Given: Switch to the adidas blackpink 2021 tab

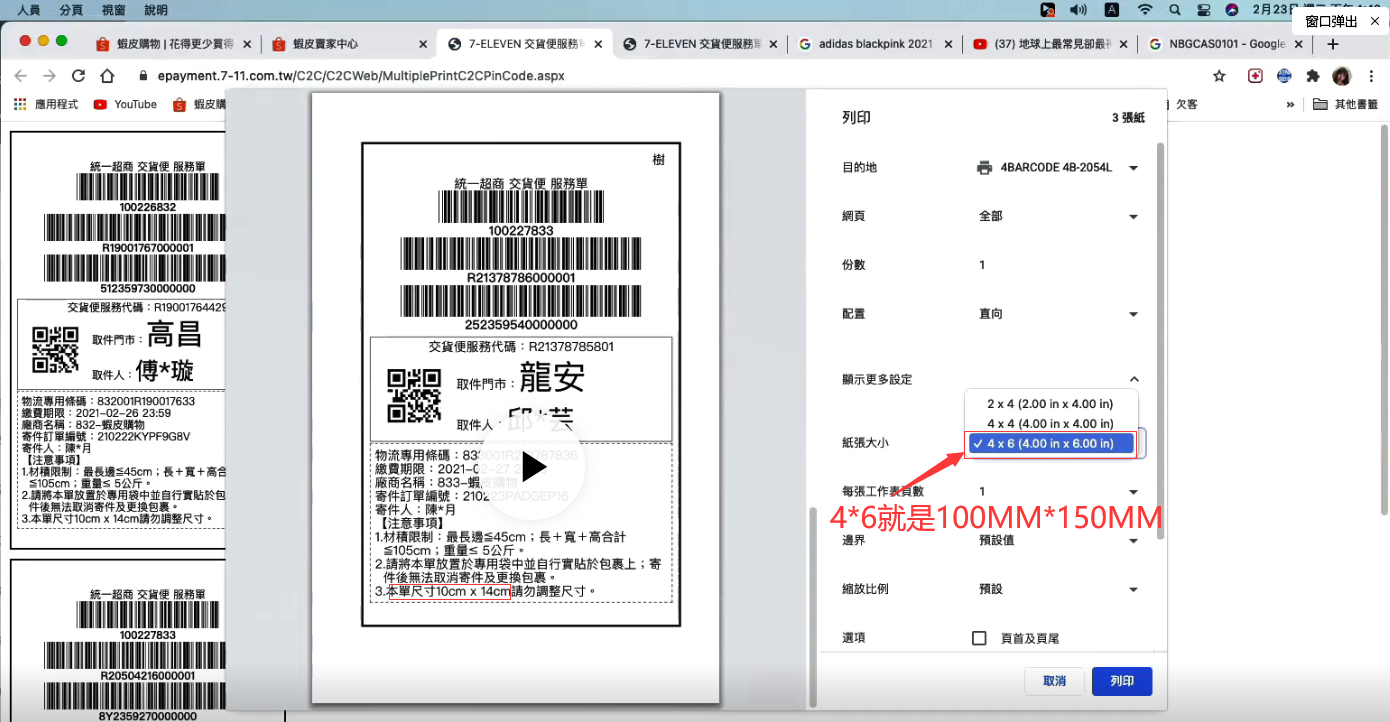Looking at the screenshot, I should pos(874,44).
